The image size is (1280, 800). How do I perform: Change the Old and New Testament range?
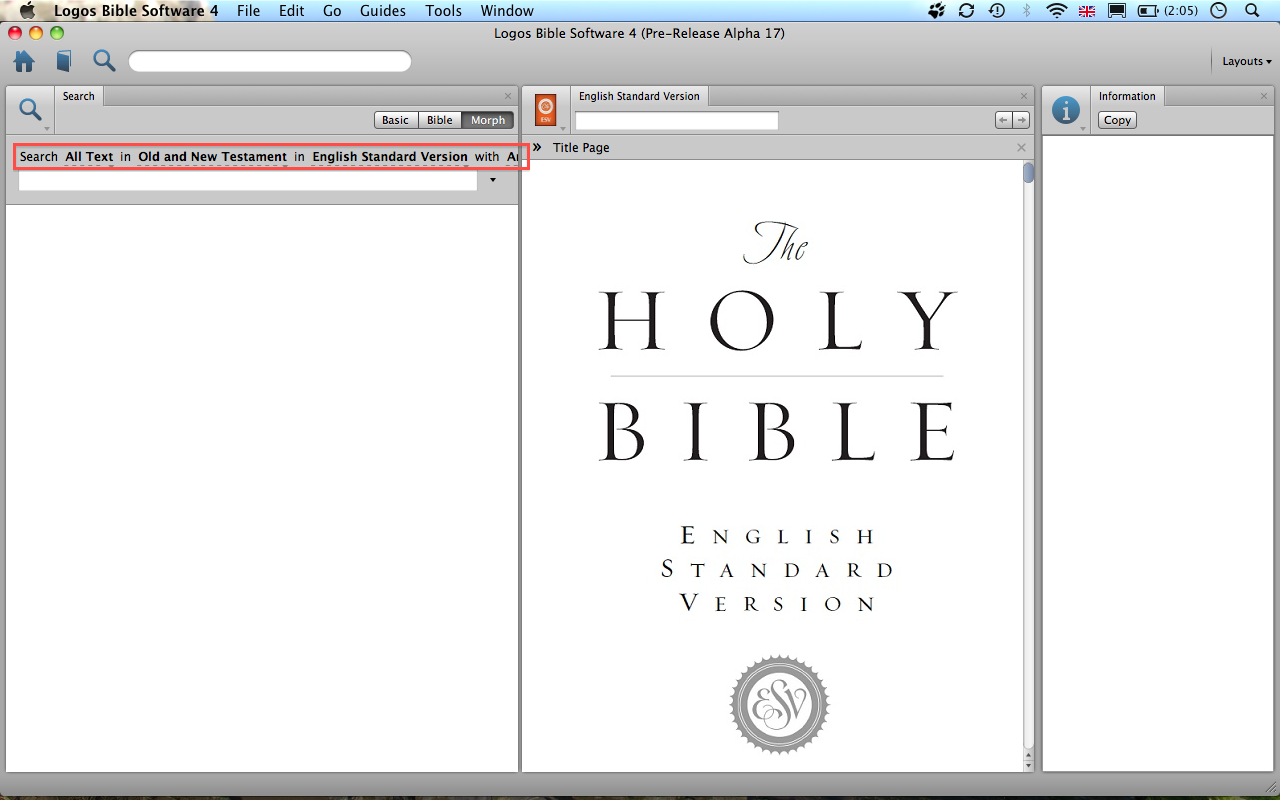pyautogui.click(x=213, y=157)
